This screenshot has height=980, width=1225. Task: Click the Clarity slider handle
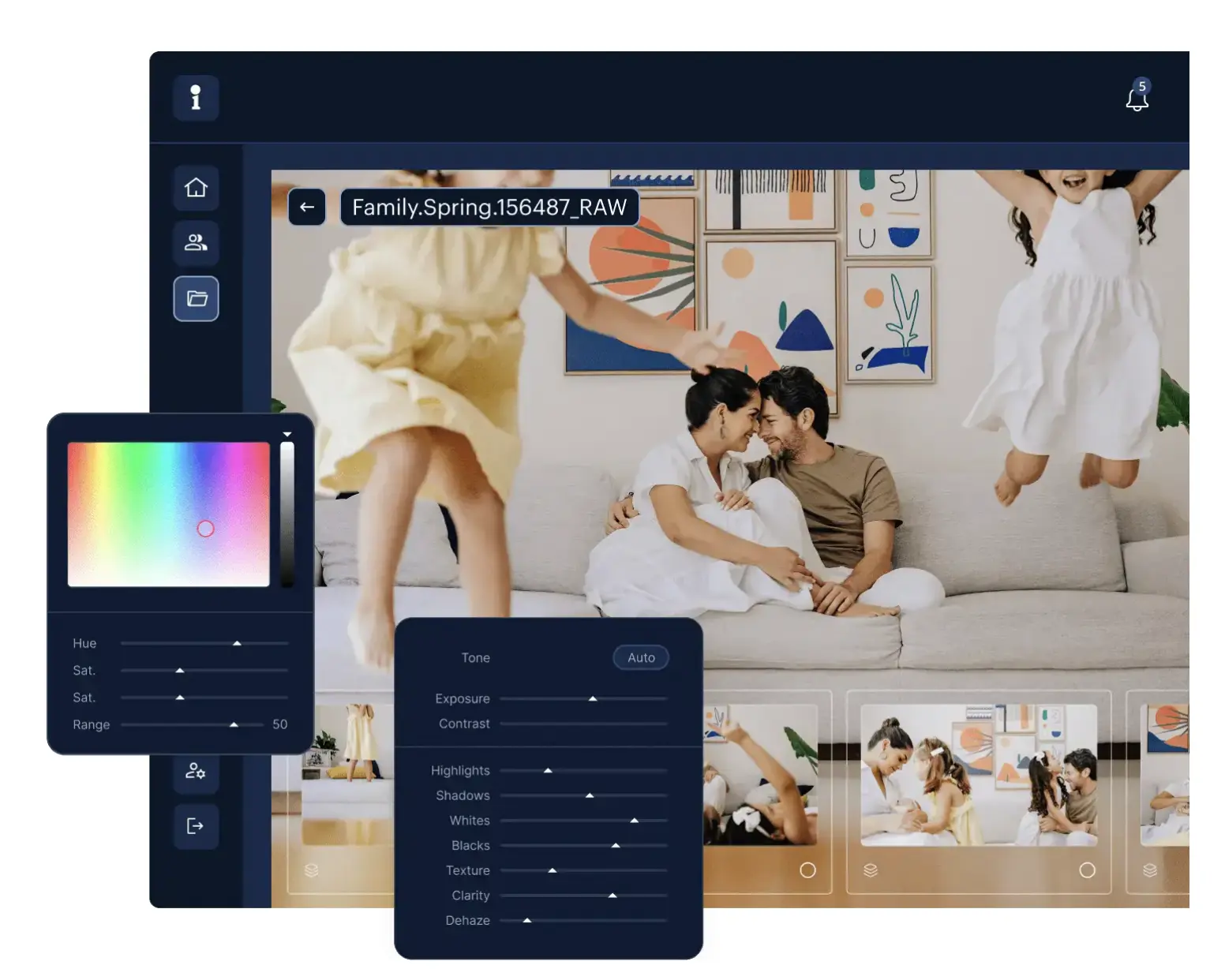pos(612,896)
